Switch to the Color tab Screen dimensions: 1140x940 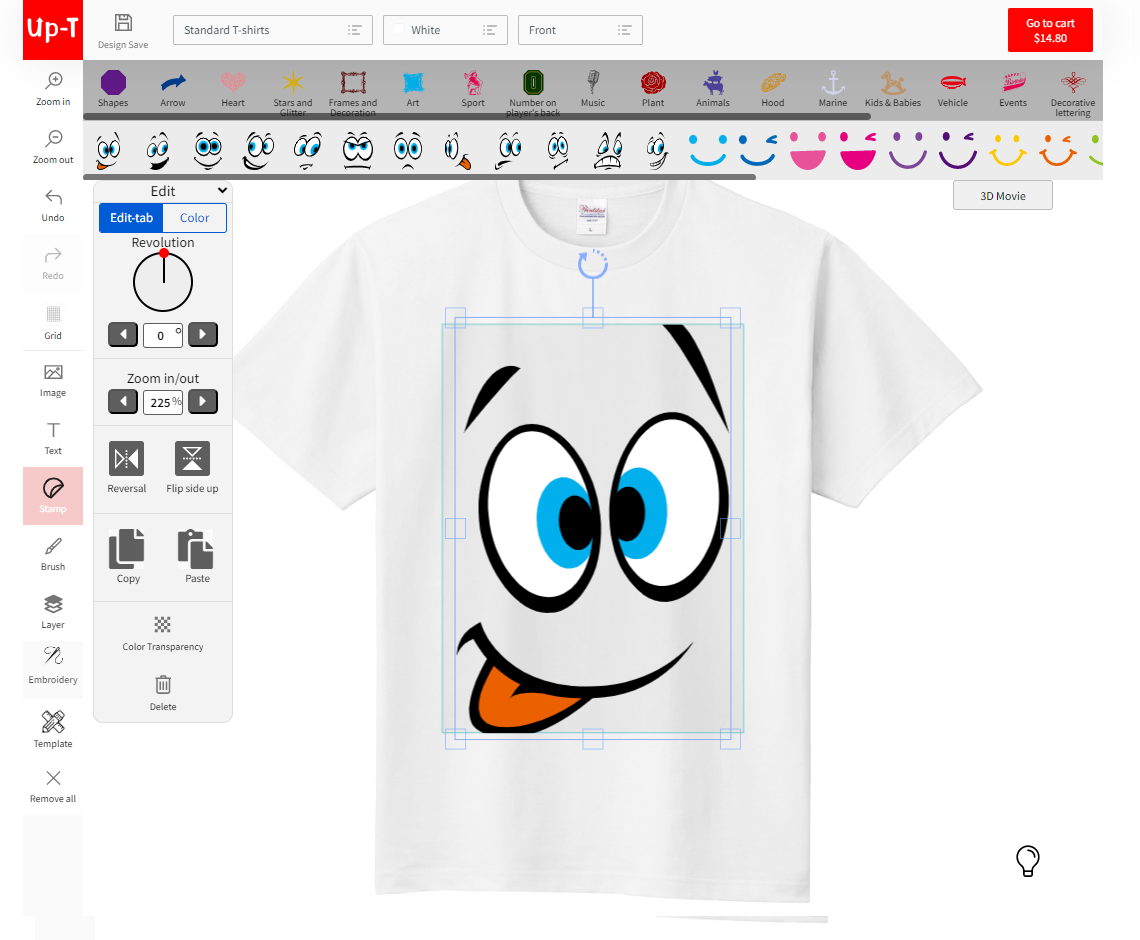195,218
